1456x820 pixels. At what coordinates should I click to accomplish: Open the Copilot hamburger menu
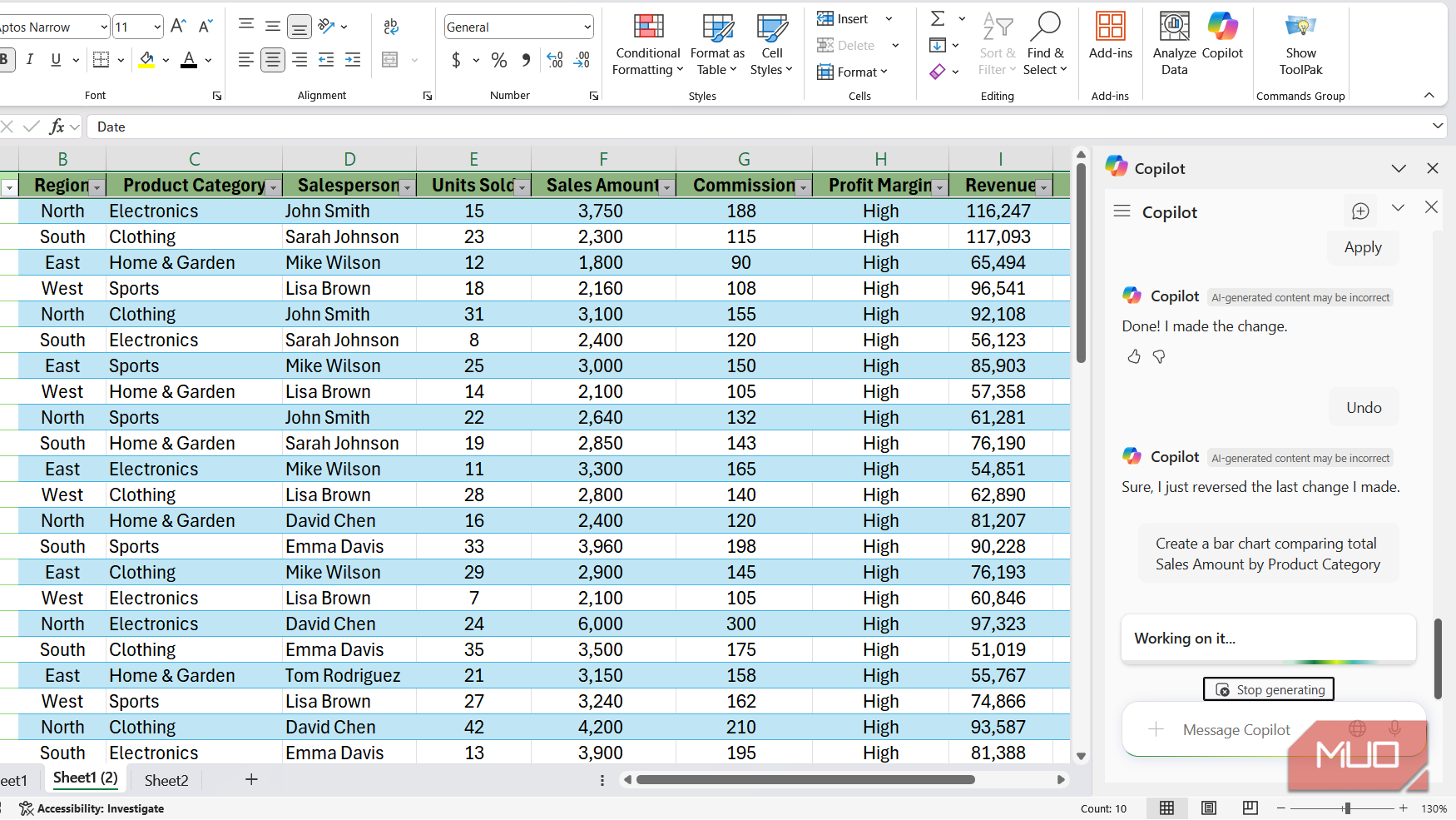tap(1122, 211)
